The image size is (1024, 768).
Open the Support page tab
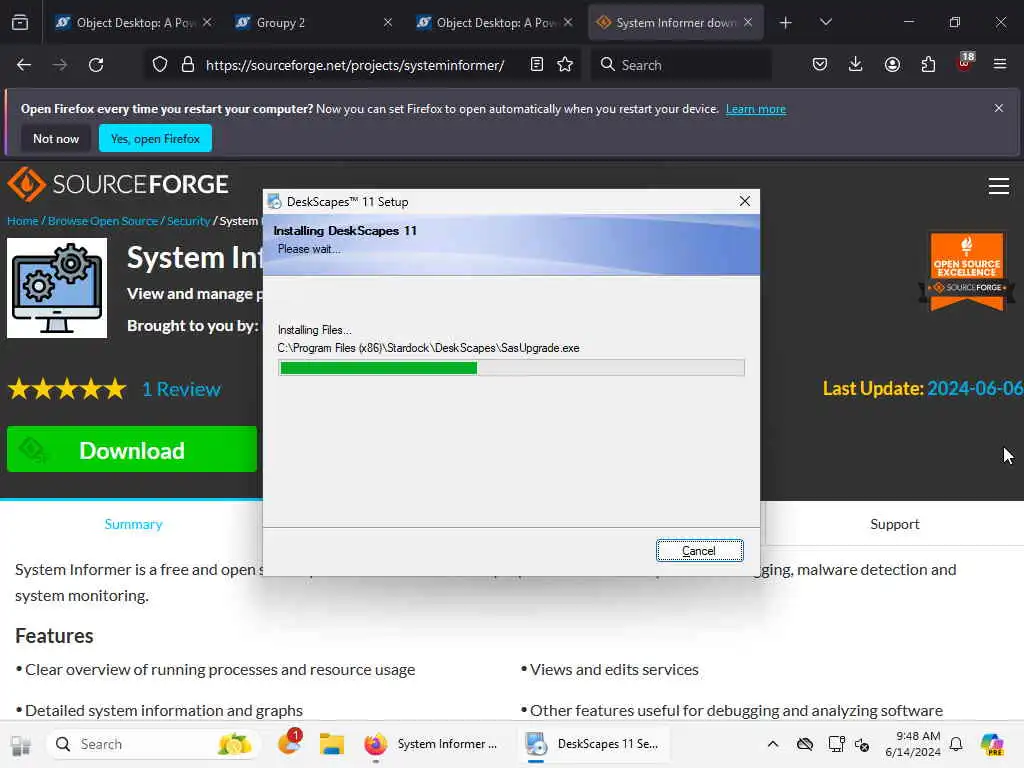click(894, 524)
